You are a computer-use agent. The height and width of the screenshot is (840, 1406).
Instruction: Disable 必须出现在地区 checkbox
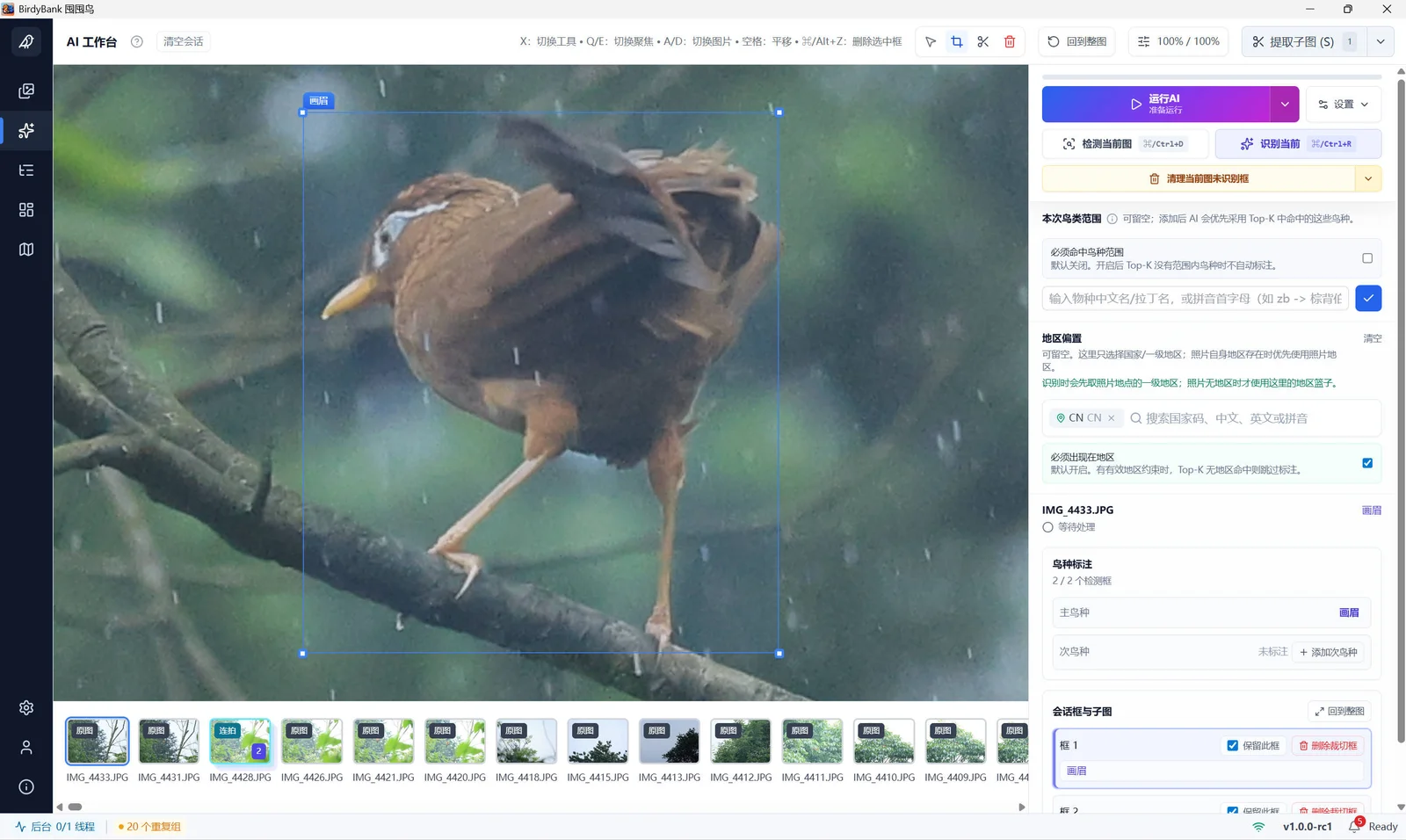click(x=1367, y=463)
